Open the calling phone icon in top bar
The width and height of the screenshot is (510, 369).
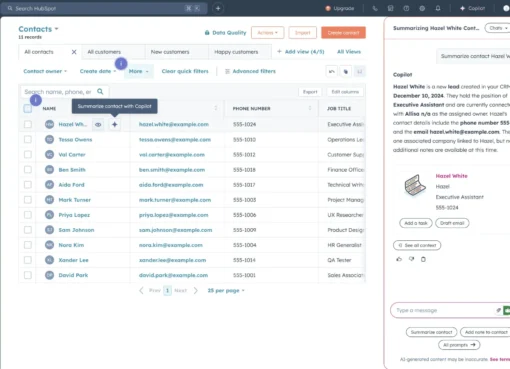[375, 8]
